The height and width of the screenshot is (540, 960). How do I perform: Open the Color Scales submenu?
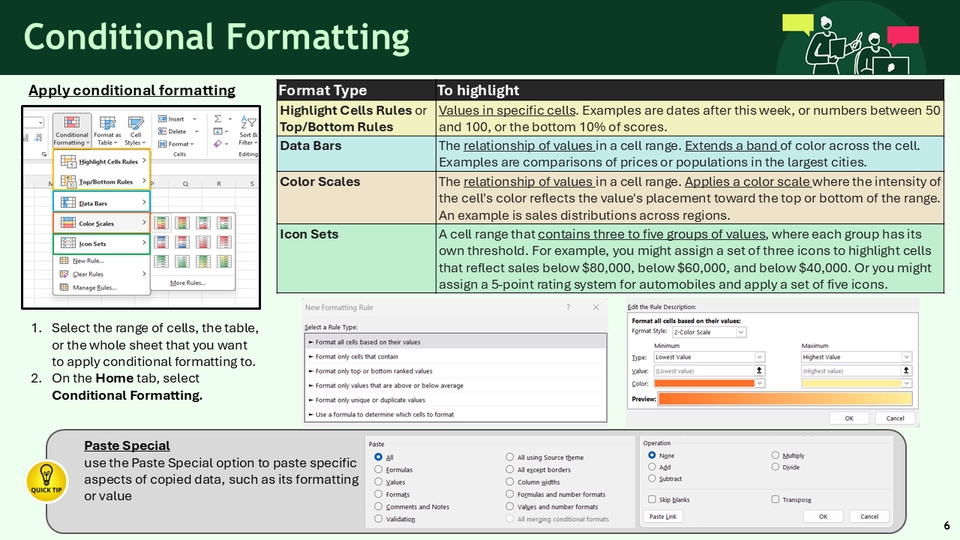pyautogui.click(x=102, y=223)
